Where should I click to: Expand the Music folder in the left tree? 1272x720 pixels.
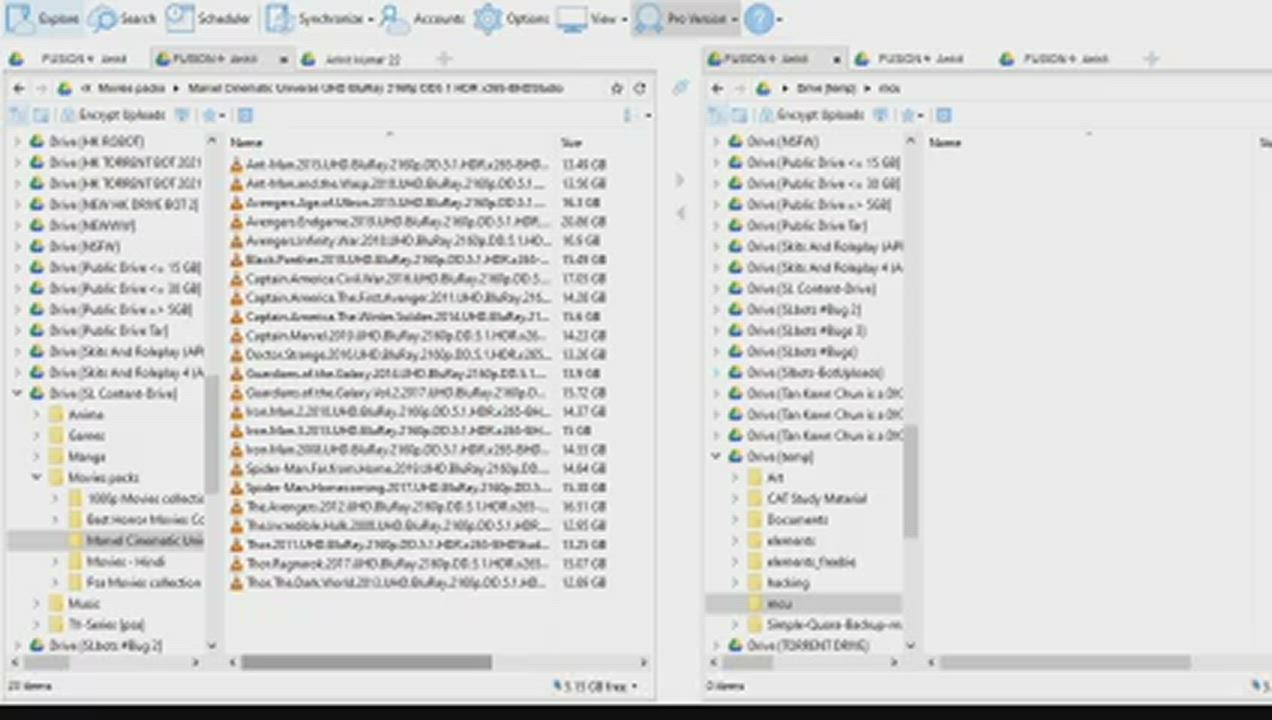[x=37, y=603]
